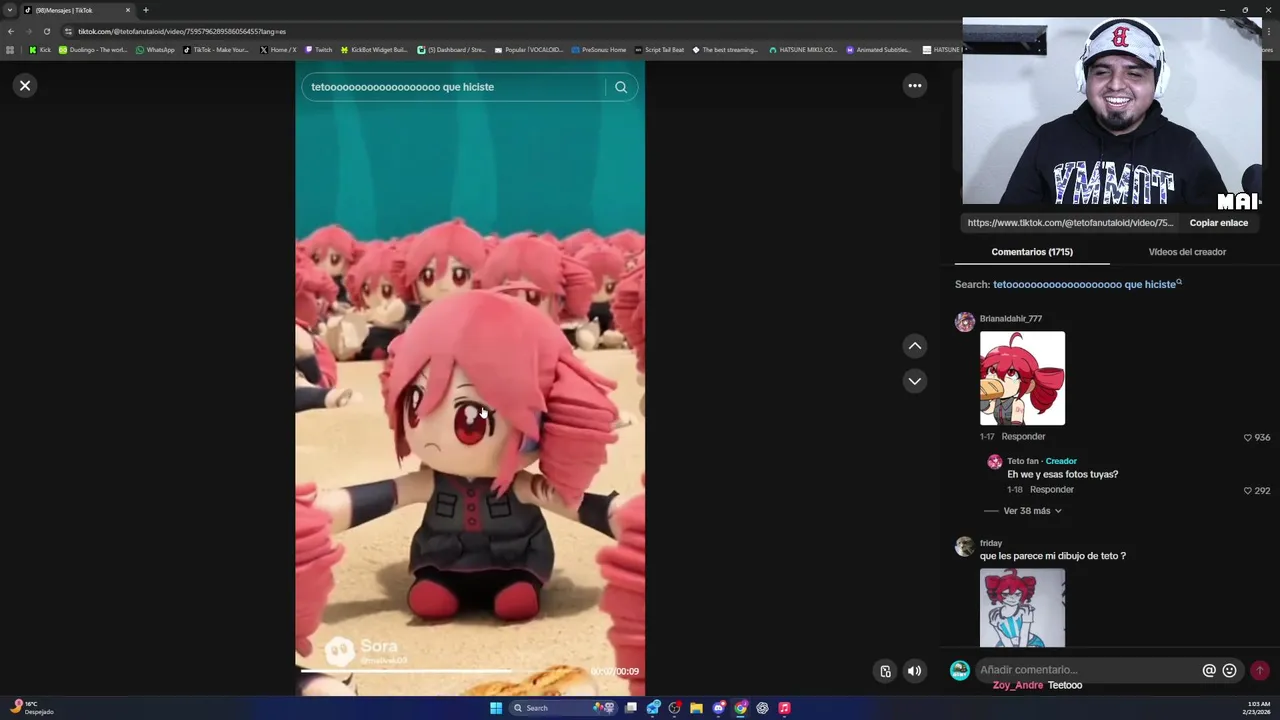
Task: Click the taskbar clock and date
Action: coord(1258,708)
